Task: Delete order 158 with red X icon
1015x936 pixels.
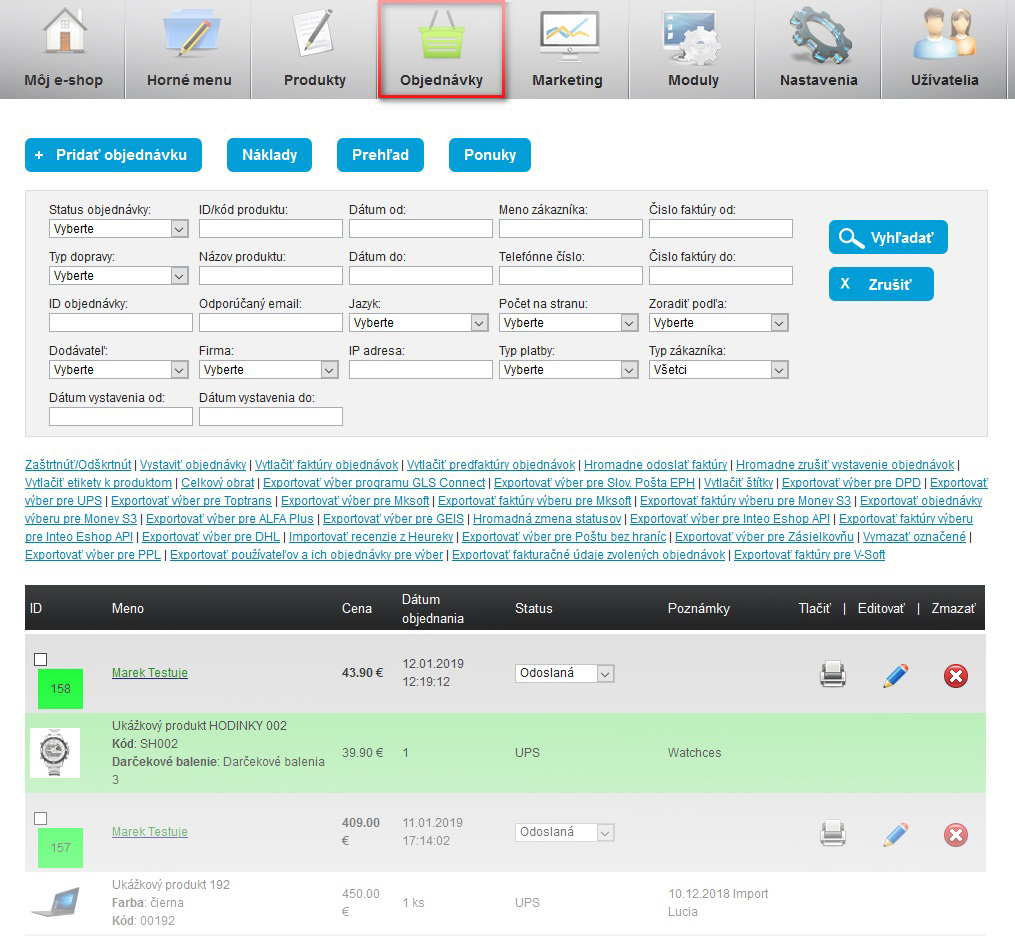Action: tap(955, 676)
